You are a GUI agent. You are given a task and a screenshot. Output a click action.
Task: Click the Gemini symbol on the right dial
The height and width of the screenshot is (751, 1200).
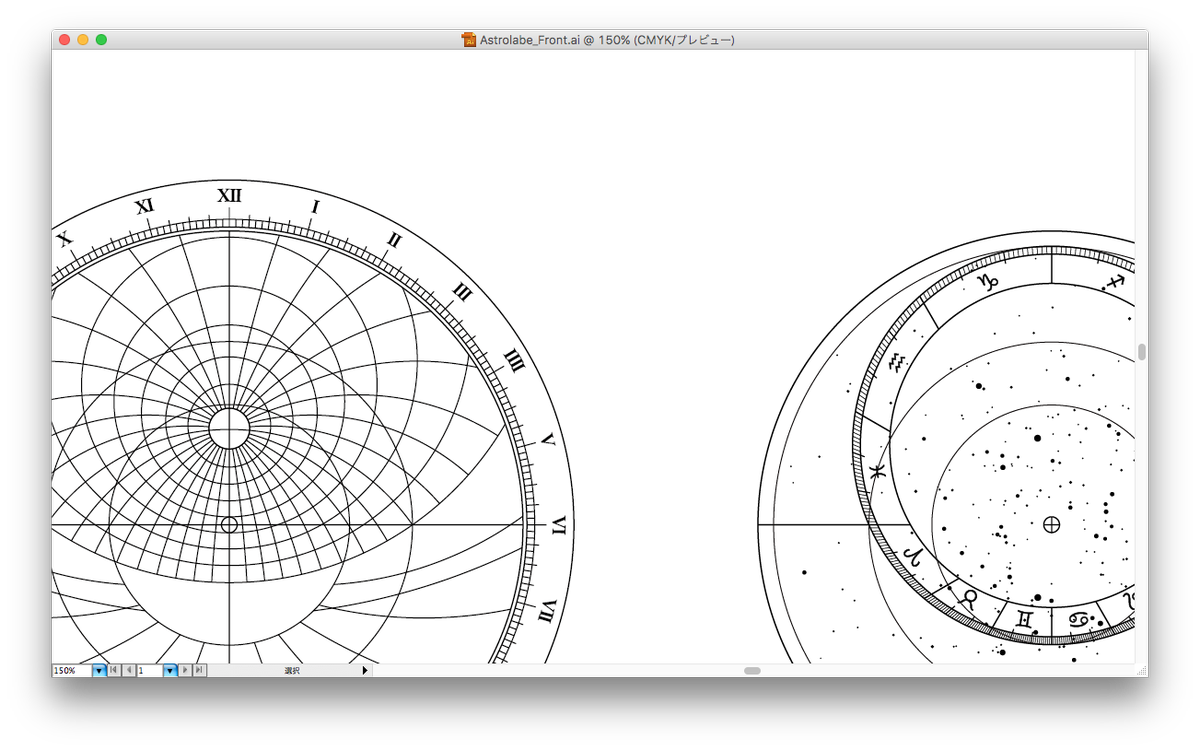coord(1023,619)
